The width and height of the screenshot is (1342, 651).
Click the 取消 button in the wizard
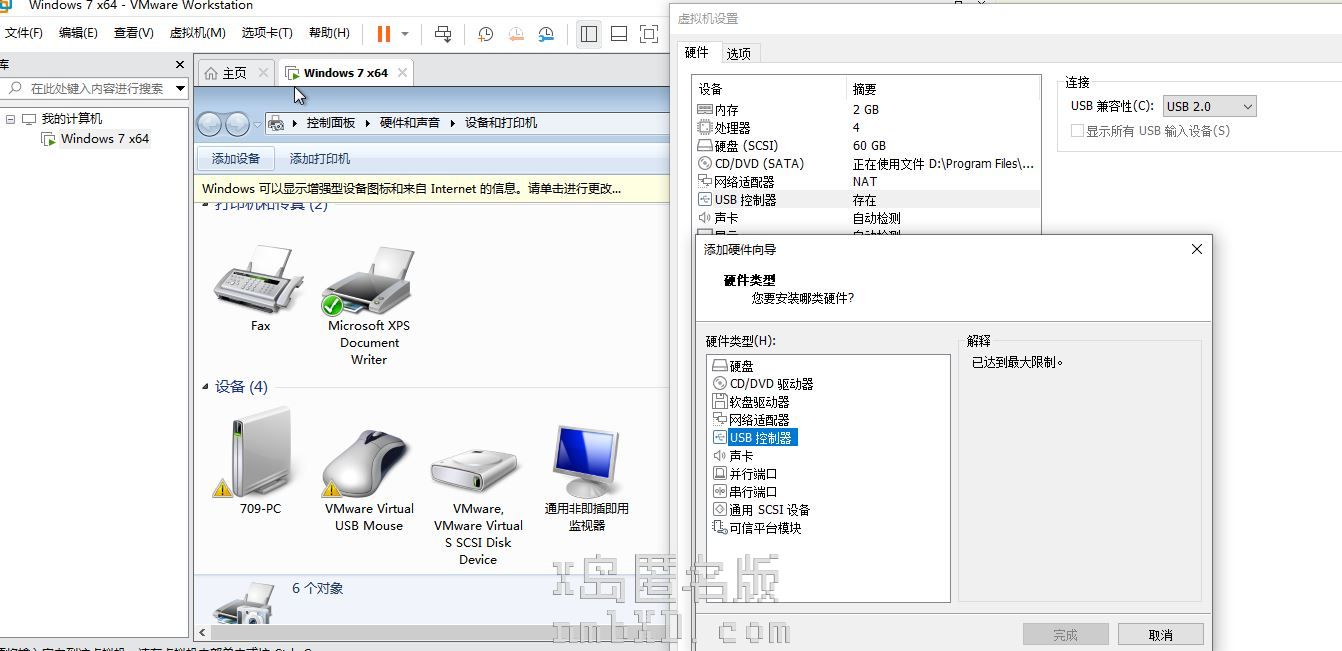(1160, 635)
